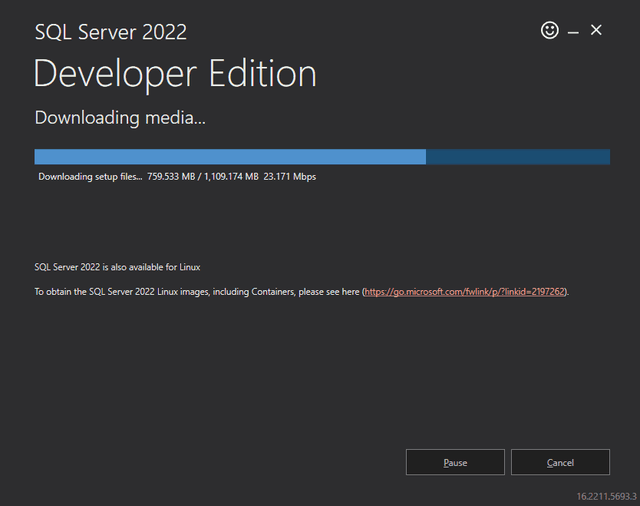Click the download speed "23.171 Mbps"
Screen dimensions: 640x506
290,177
